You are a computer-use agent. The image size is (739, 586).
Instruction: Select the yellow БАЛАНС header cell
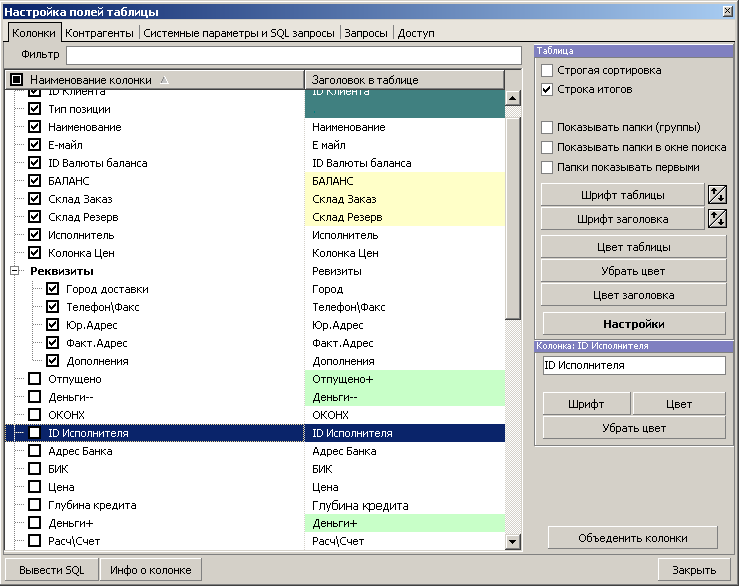click(x=405, y=181)
